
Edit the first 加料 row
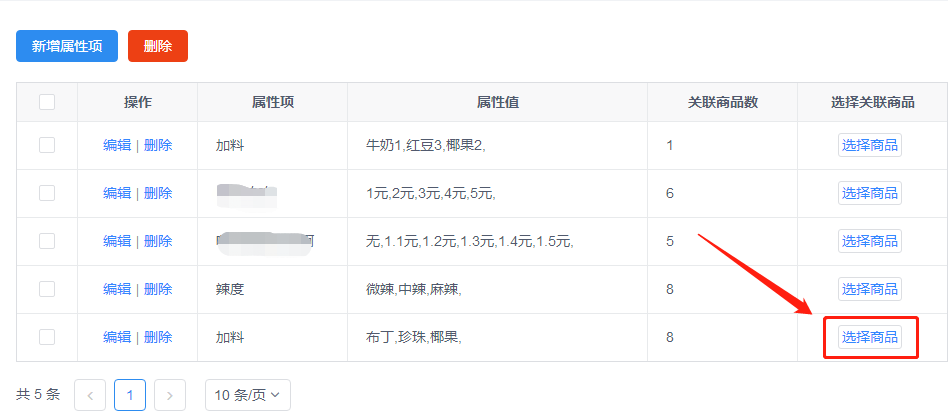[x=117, y=145]
